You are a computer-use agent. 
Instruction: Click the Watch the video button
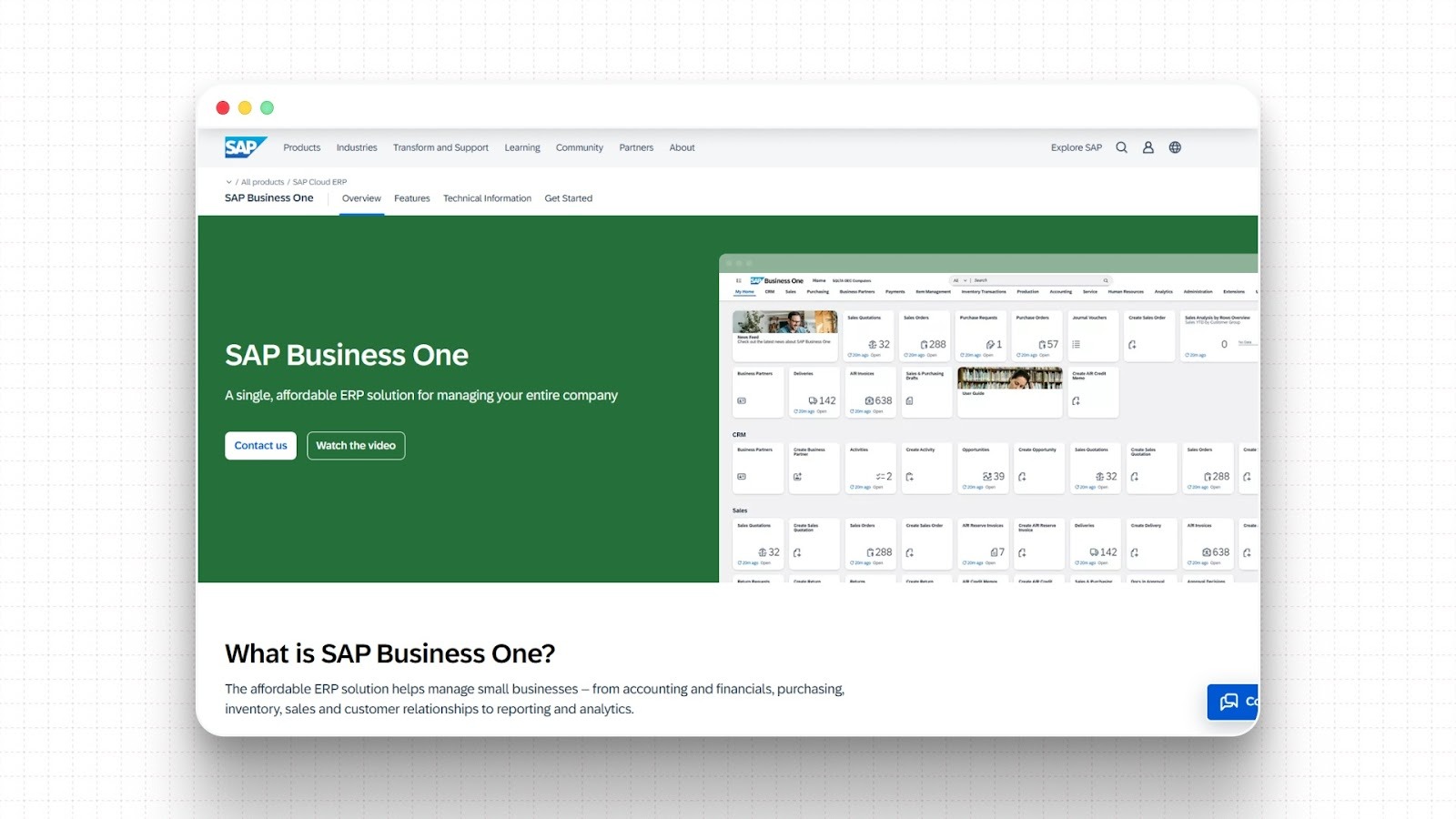[356, 445]
